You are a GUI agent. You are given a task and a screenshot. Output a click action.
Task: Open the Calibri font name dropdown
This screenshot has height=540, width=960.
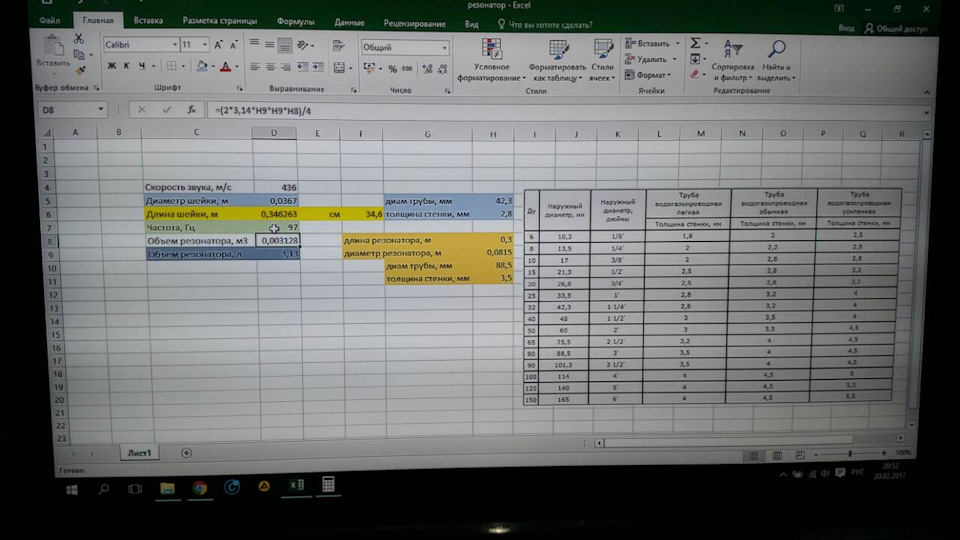point(174,45)
